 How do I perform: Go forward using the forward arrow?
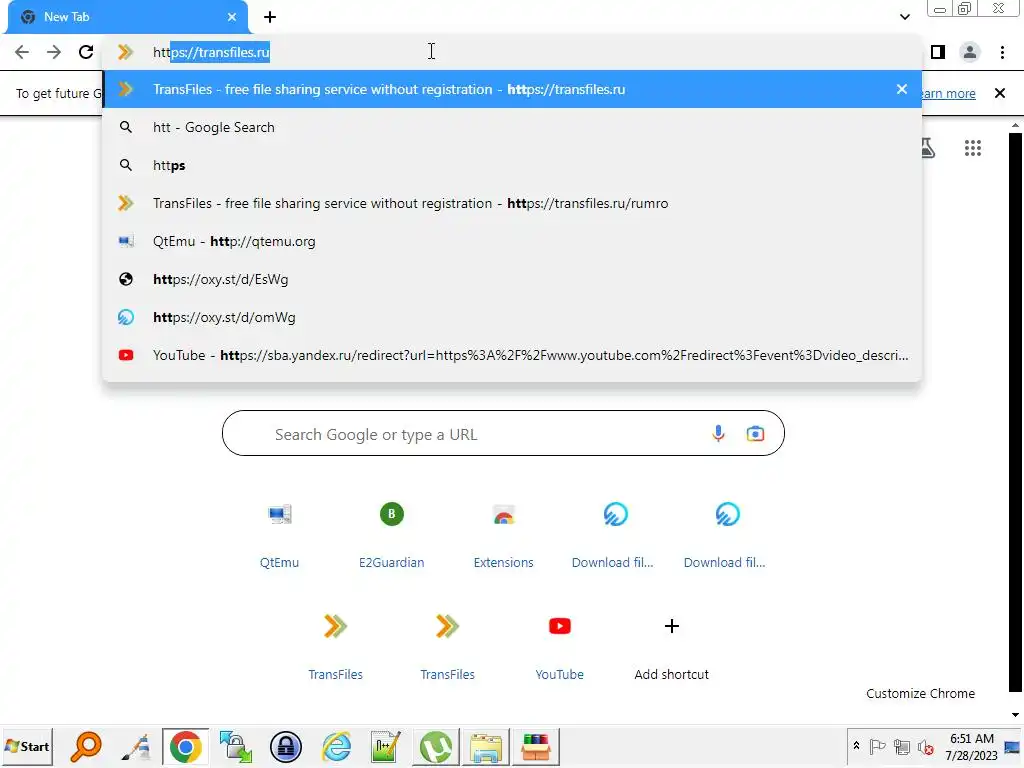tap(54, 52)
